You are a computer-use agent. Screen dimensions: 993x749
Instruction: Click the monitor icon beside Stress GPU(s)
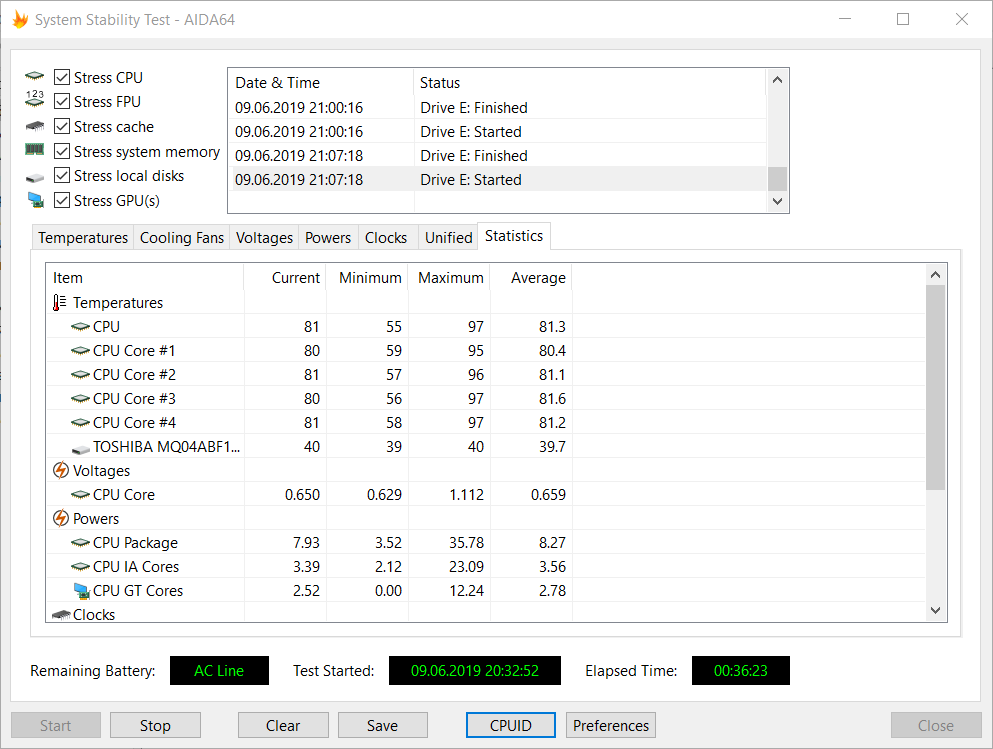pyautogui.click(x=35, y=200)
